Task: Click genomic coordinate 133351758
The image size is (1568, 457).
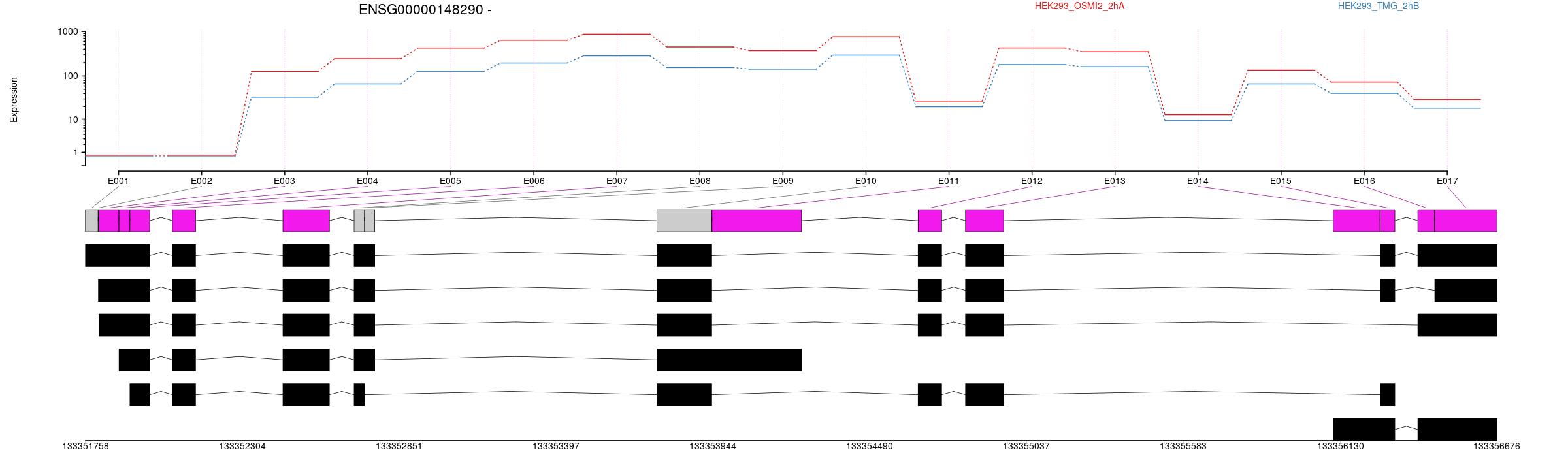Action: coord(86,447)
